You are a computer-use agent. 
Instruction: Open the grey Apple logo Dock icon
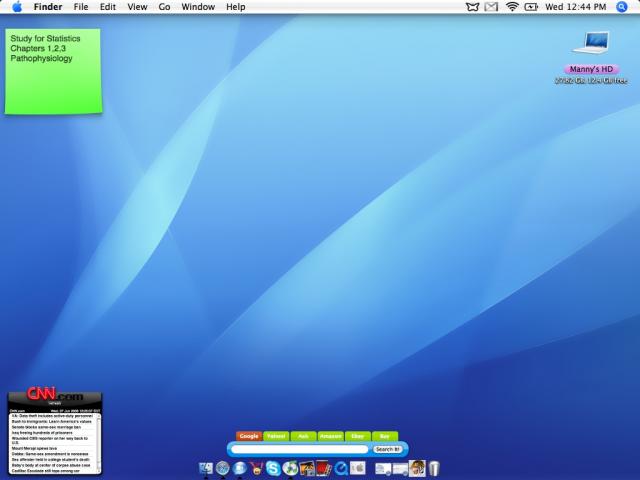pos(358,468)
